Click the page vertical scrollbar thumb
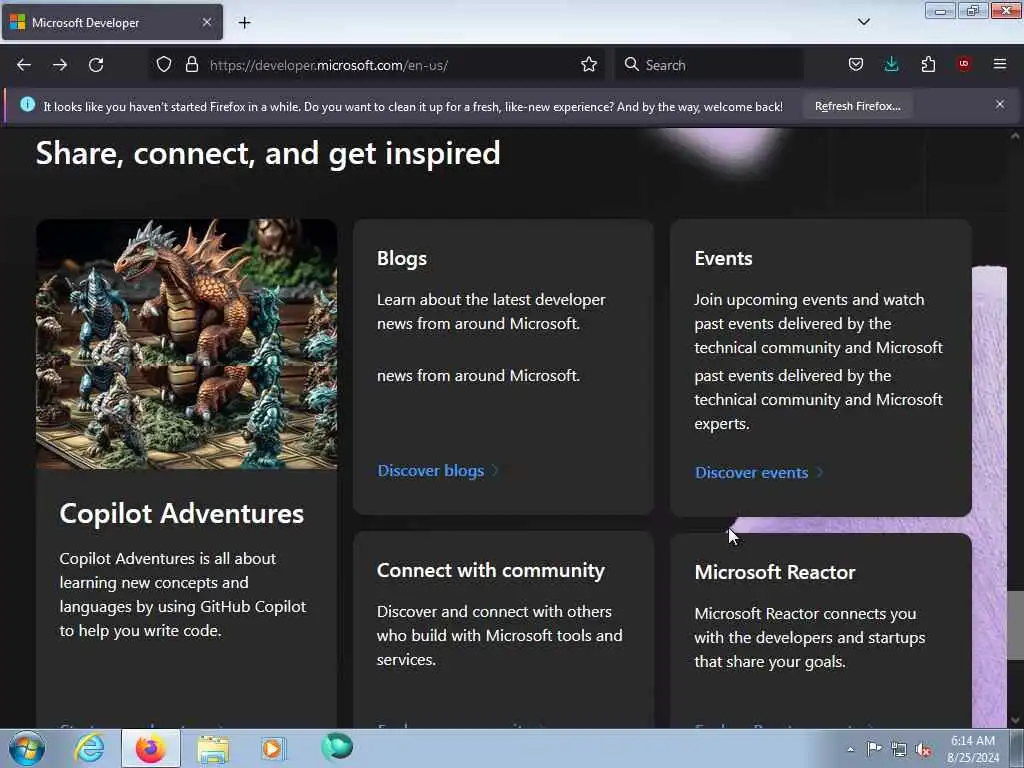1024x768 pixels. pyautogui.click(x=1015, y=624)
